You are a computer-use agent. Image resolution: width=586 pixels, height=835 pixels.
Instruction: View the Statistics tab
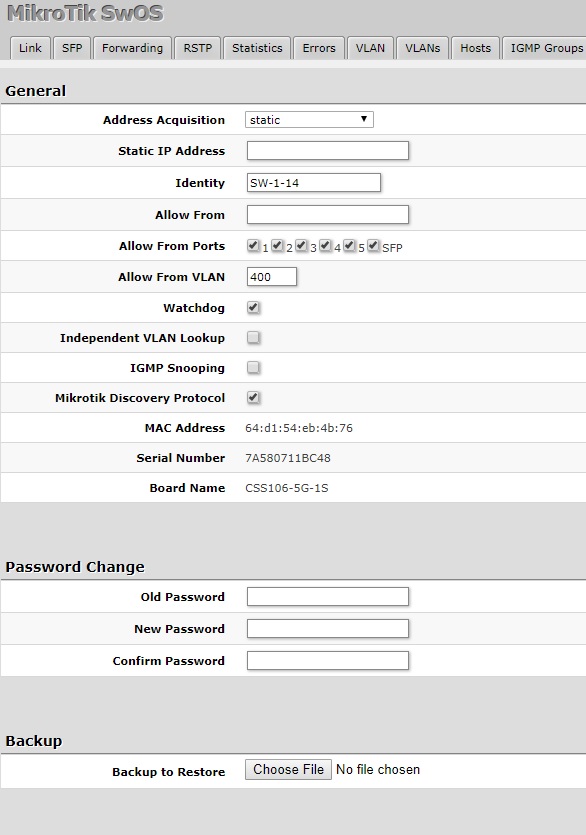(257, 47)
